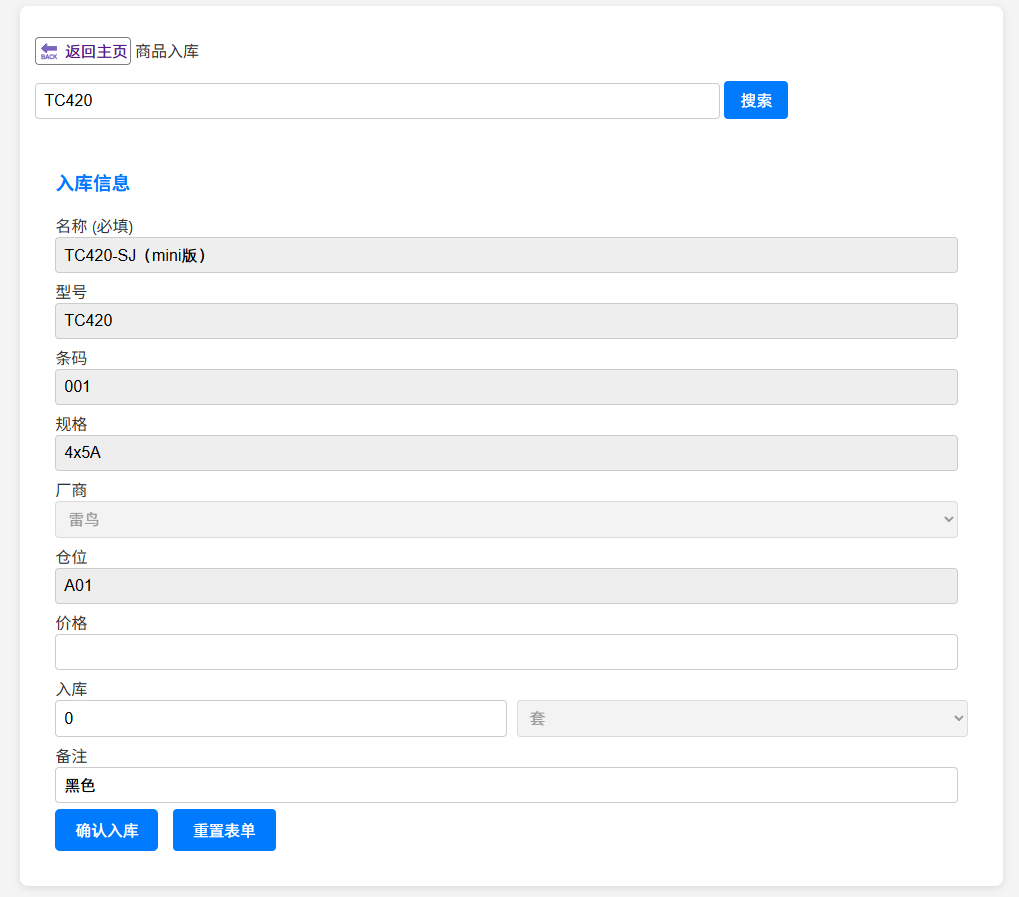Click the 确认入库 button
The height and width of the screenshot is (897, 1019).
[107, 830]
